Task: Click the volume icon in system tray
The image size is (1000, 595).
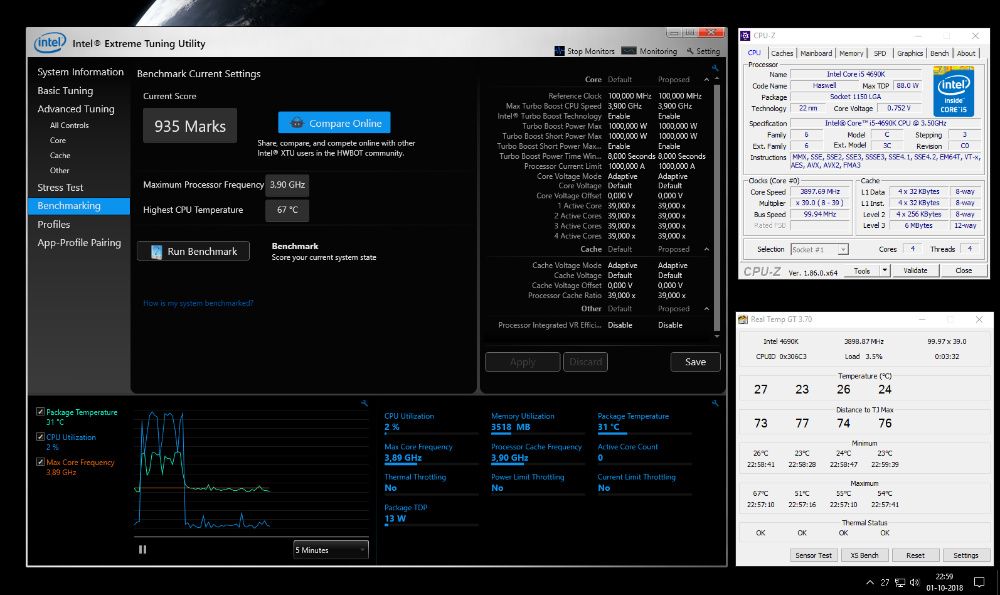Action: coord(915,582)
